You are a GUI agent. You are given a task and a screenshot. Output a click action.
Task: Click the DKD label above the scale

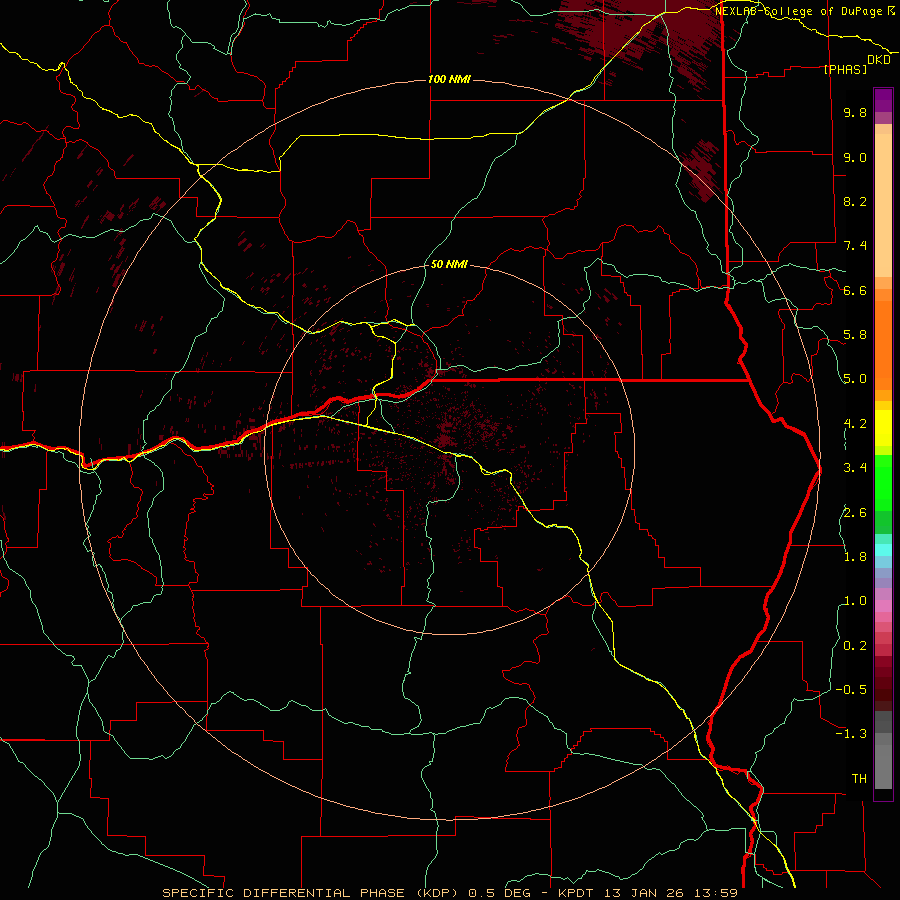coord(879,60)
